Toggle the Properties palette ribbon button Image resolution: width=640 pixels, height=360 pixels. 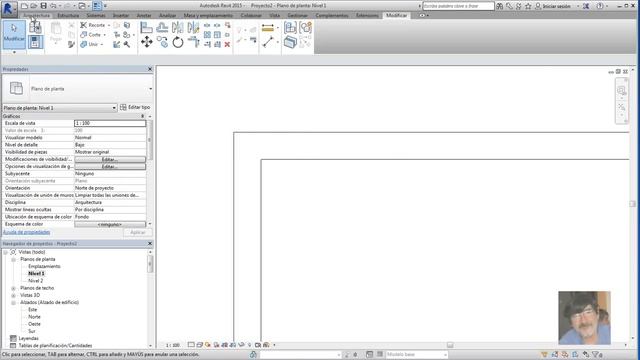point(36,42)
